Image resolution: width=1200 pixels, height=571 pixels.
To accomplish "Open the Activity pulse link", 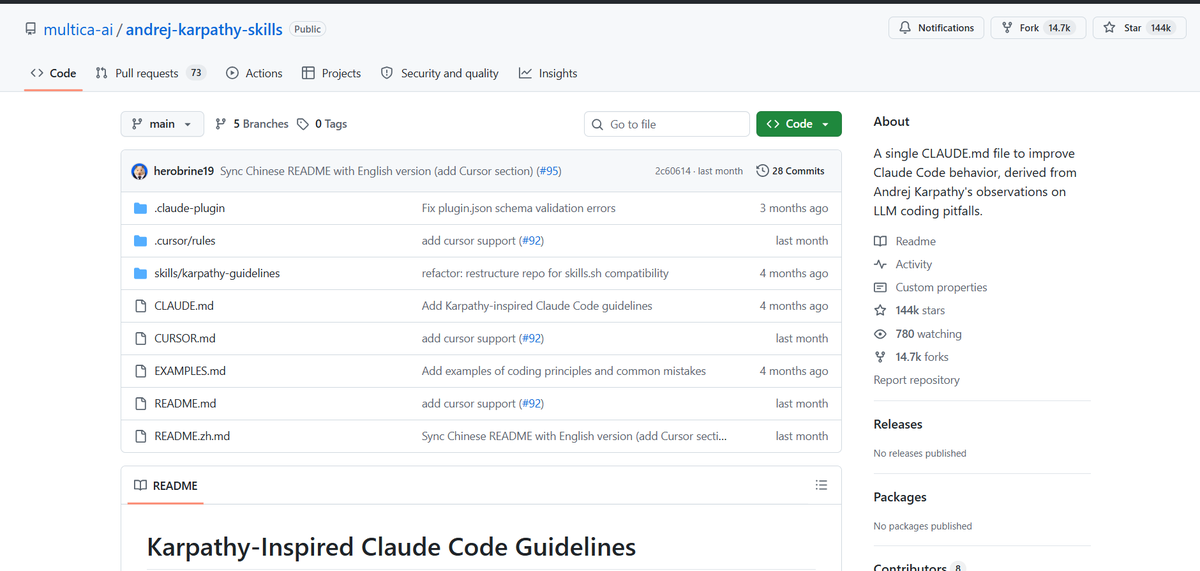I will pyautogui.click(x=903, y=264).
